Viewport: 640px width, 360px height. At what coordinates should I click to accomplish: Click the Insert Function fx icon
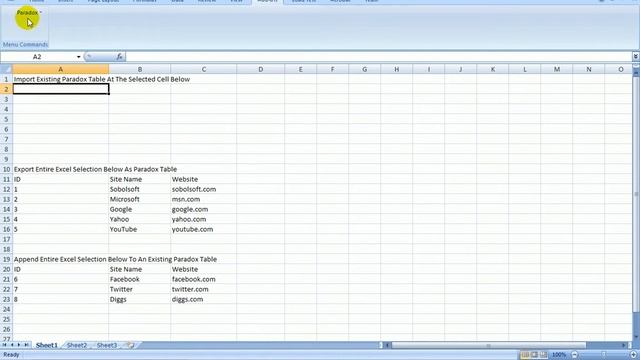pyautogui.click(x=119, y=57)
